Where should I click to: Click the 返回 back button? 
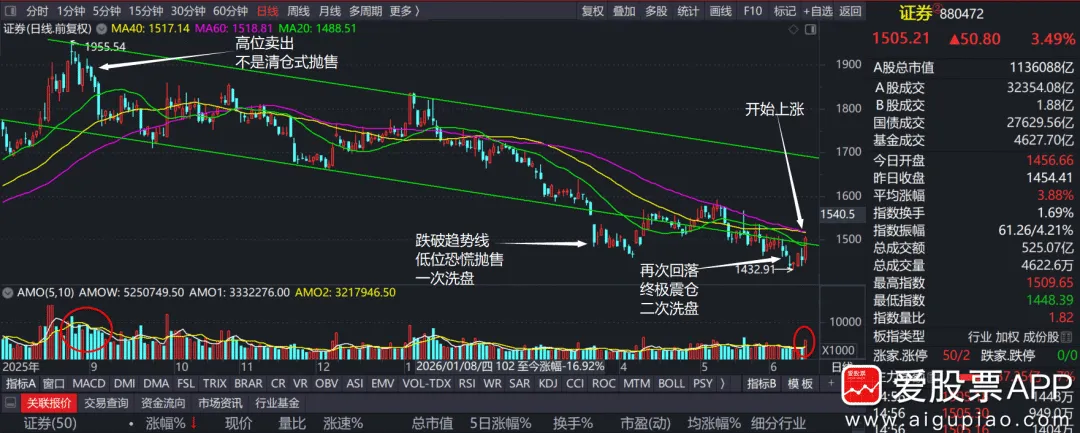[851, 11]
